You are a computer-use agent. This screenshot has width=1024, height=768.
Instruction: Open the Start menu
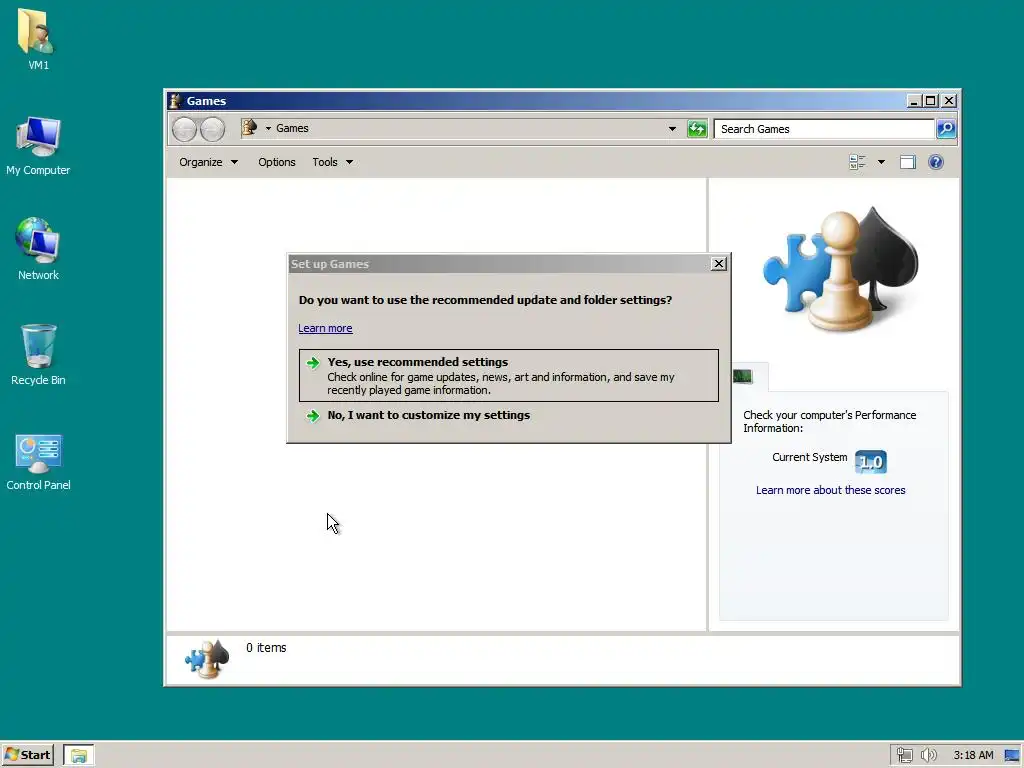[27, 755]
